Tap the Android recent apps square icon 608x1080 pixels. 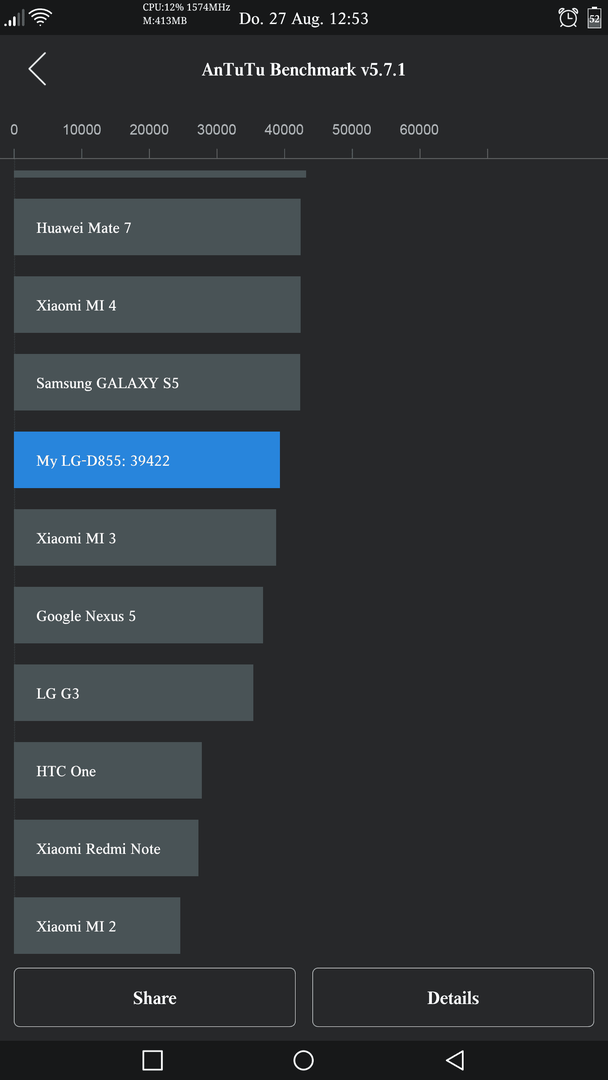pos(152,1059)
